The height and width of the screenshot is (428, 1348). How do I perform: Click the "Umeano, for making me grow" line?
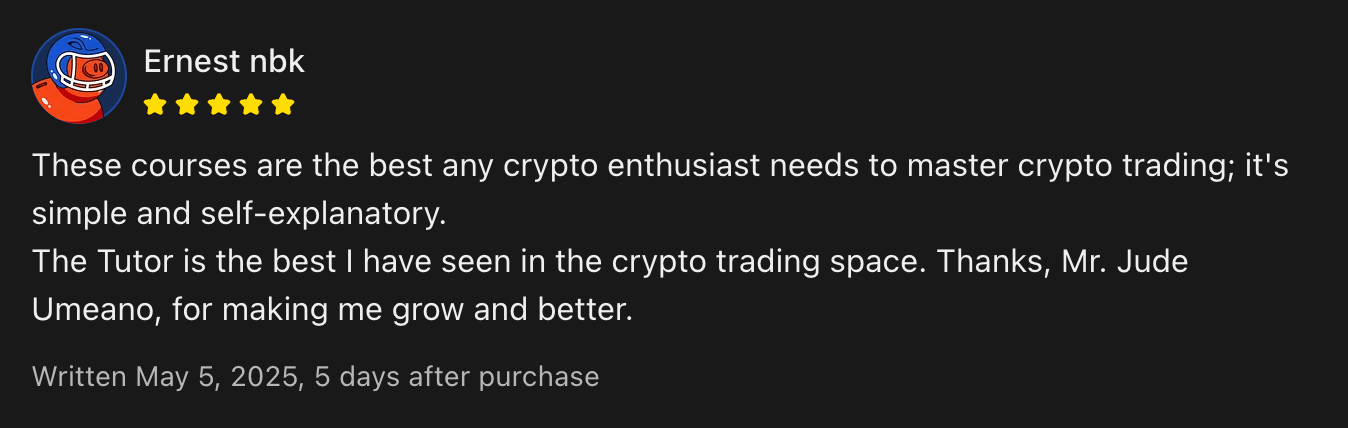[x=332, y=310]
